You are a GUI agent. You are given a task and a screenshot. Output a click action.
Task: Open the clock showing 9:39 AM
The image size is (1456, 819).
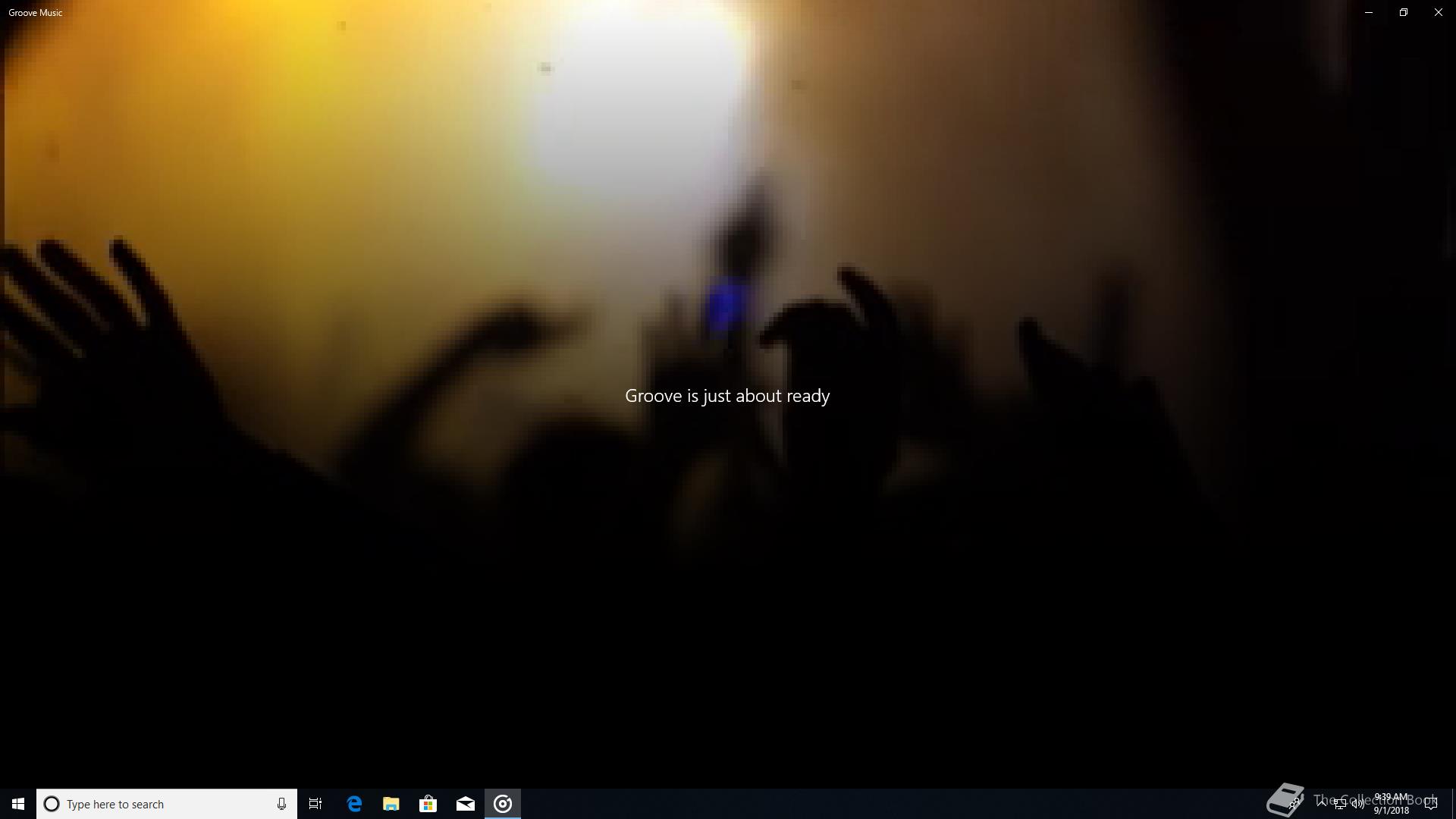(x=1391, y=804)
